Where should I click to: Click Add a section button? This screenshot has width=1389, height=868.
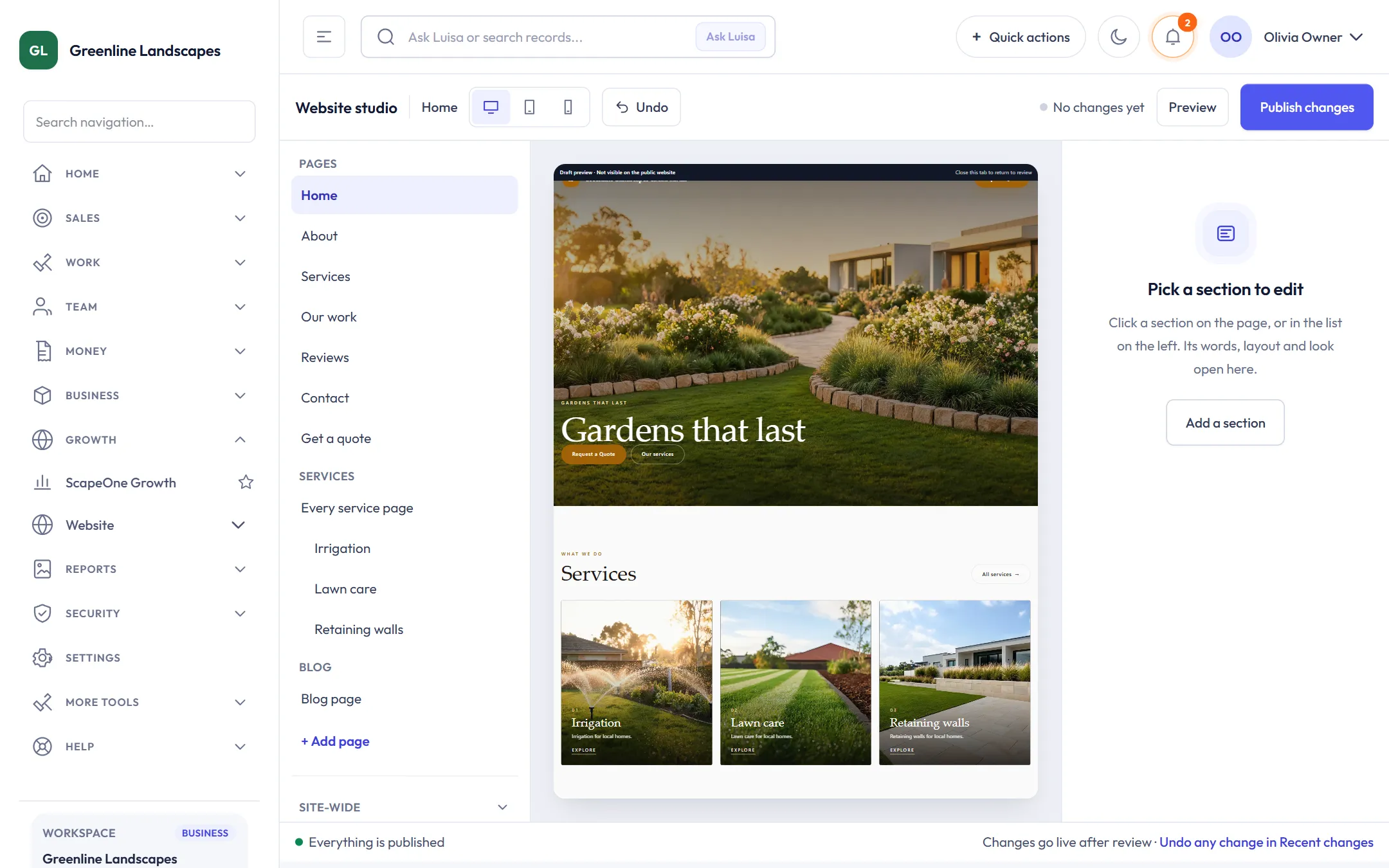point(1225,422)
